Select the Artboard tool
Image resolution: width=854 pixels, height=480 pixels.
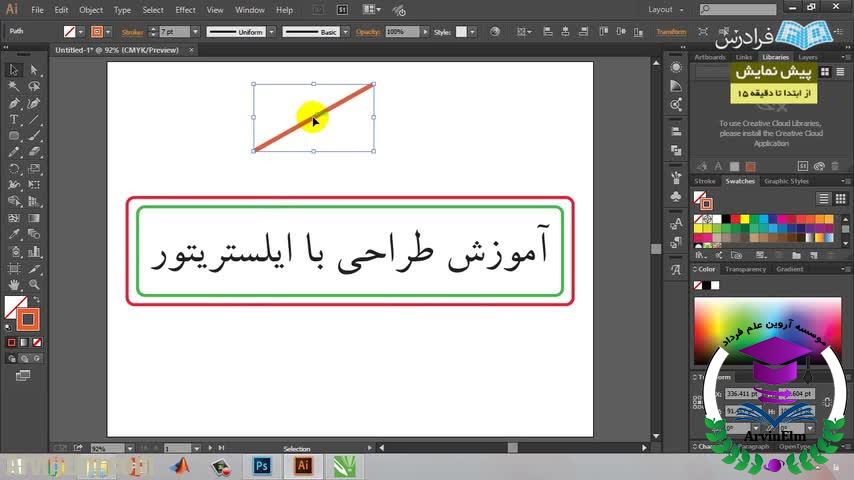(x=14, y=268)
